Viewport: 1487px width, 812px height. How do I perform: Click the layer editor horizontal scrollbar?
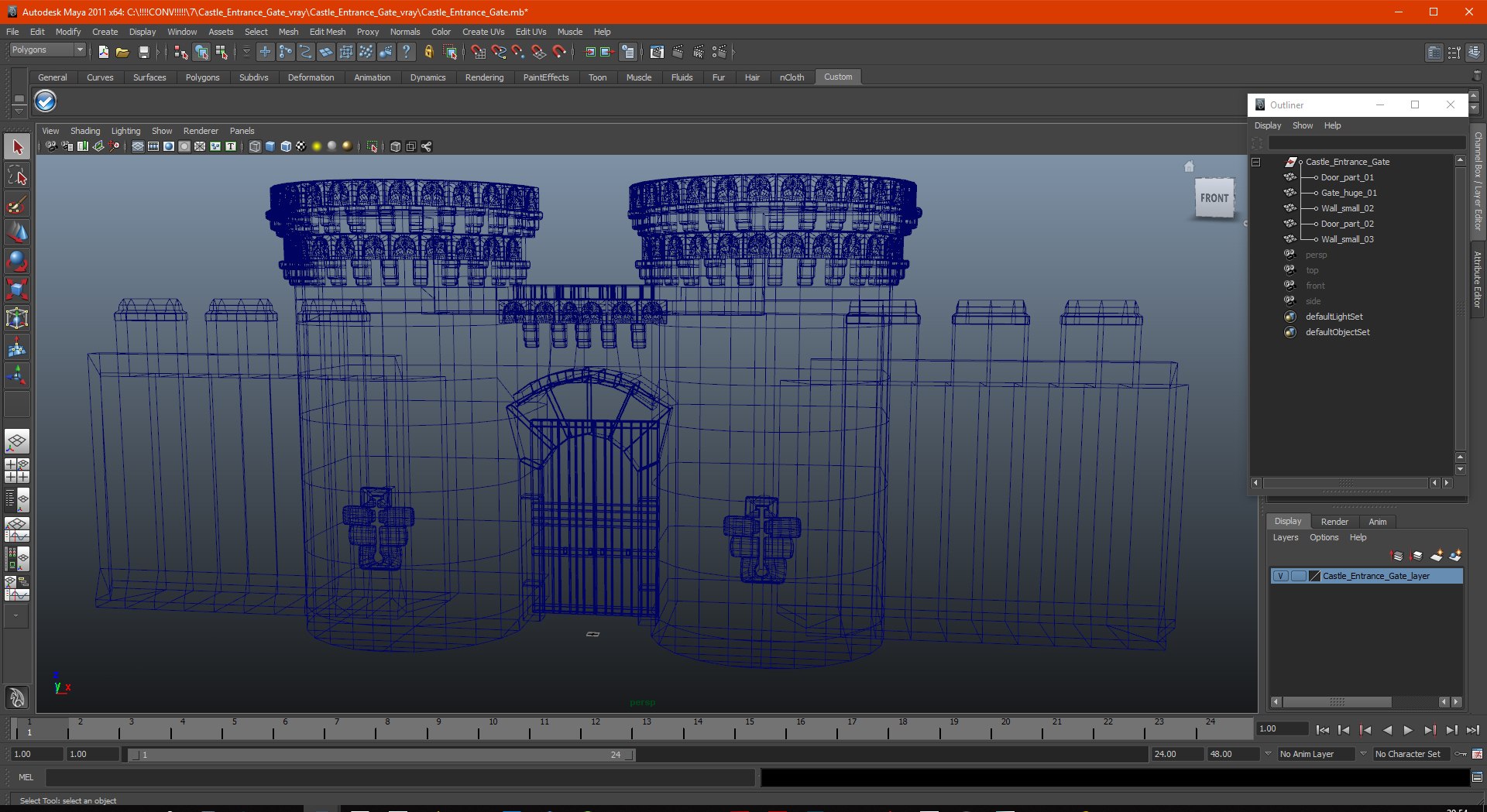pos(1338,702)
